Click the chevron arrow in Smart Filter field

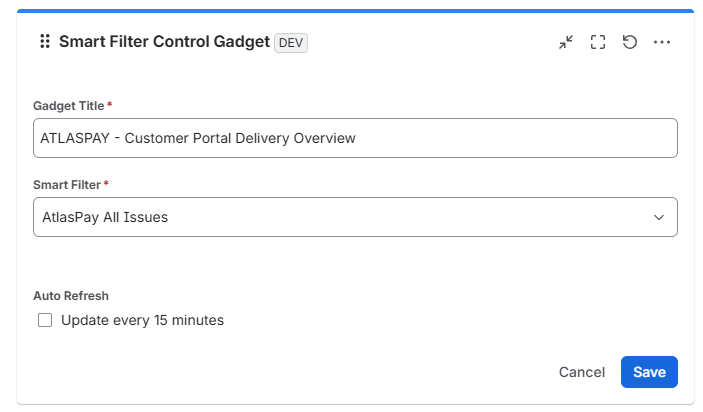[659, 217]
